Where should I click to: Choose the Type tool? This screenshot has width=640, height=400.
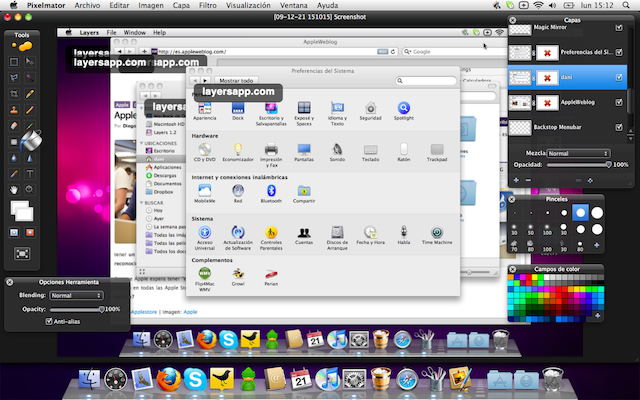click(x=30, y=172)
